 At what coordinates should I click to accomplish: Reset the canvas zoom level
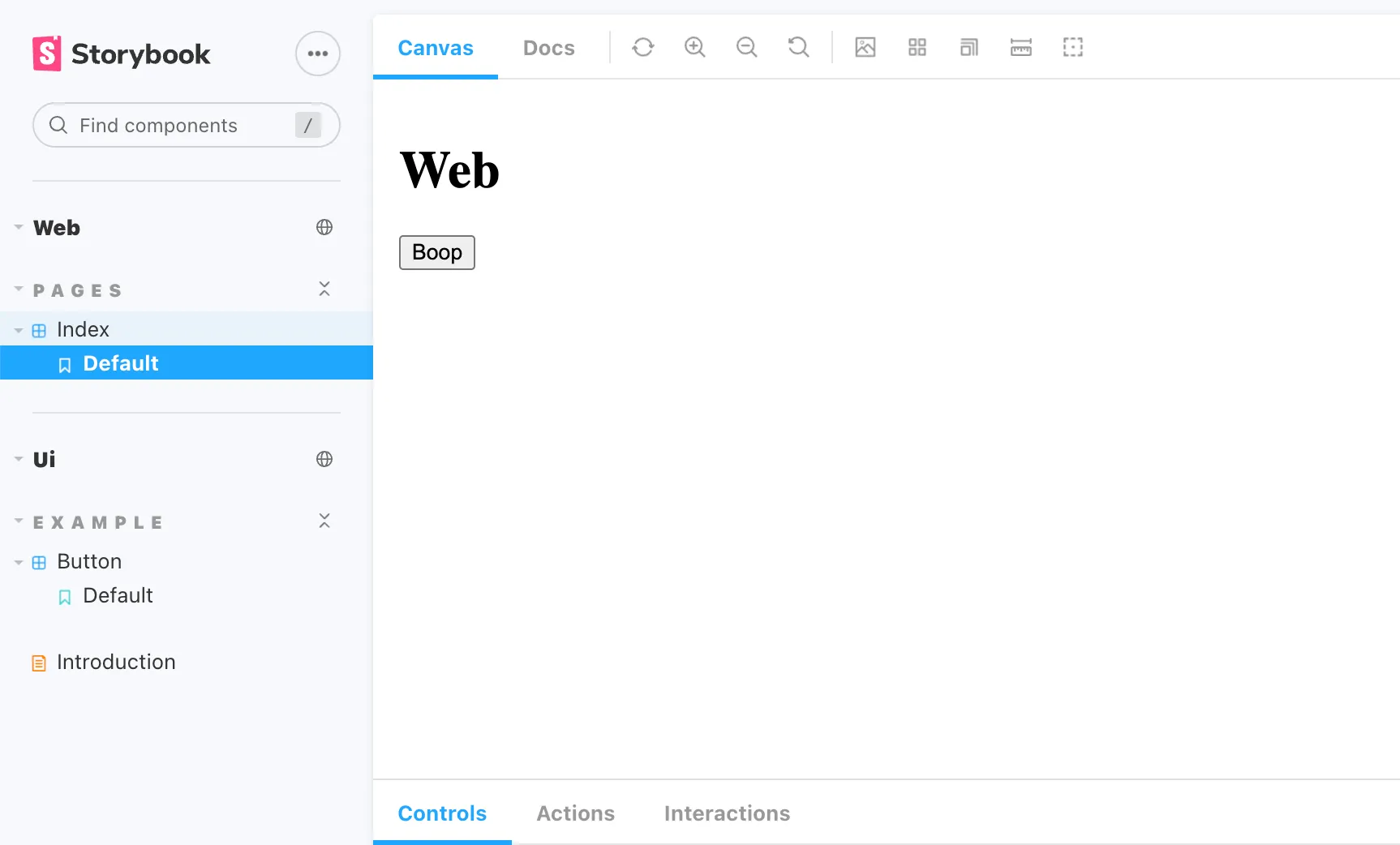pyautogui.click(x=798, y=47)
